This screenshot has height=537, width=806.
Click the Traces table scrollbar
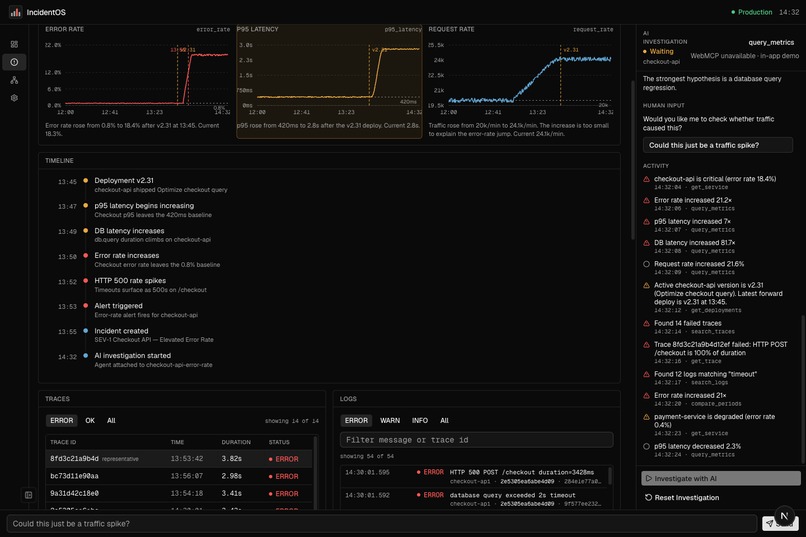point(316,473)
